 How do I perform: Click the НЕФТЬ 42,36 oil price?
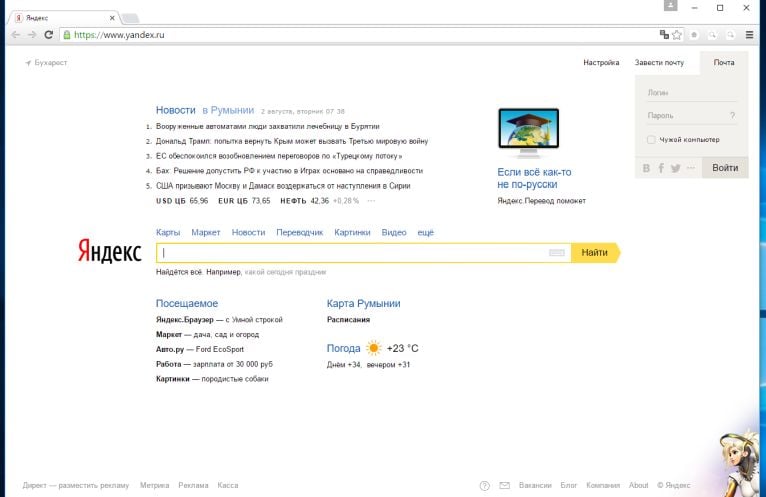pos(304,201)
